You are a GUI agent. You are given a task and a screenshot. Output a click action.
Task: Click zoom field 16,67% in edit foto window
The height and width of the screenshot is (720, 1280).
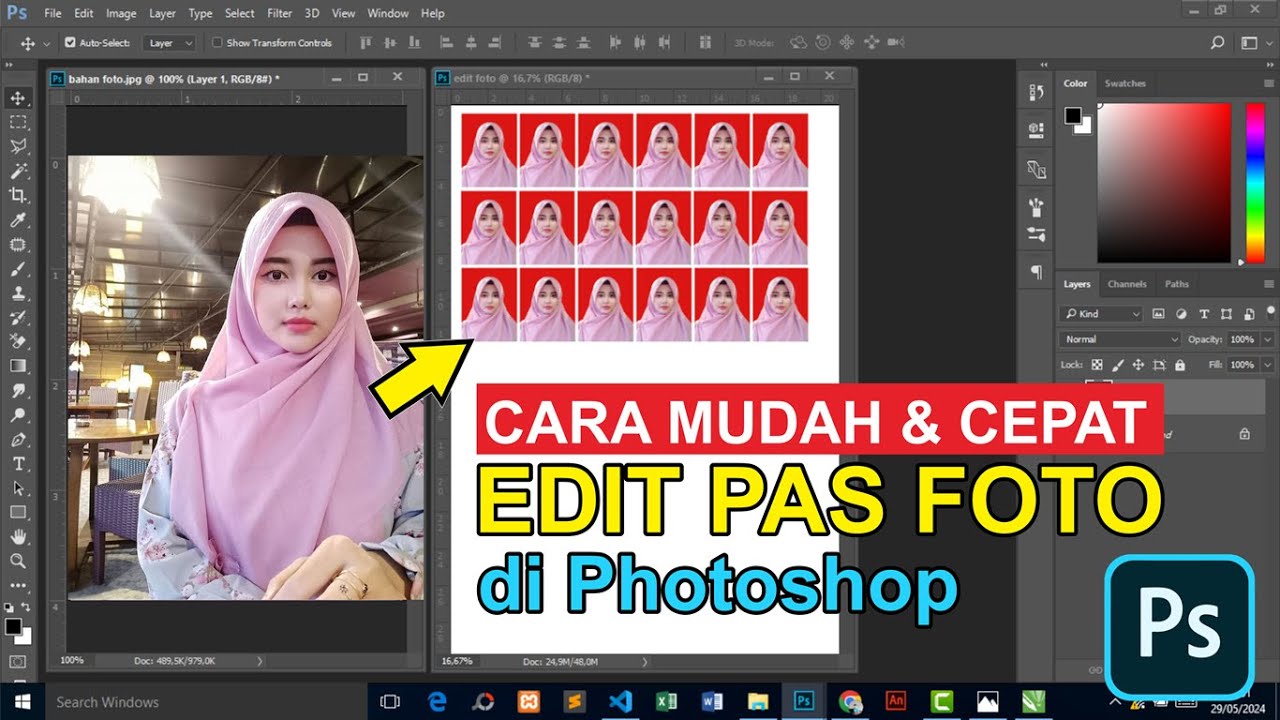point(457,661)
